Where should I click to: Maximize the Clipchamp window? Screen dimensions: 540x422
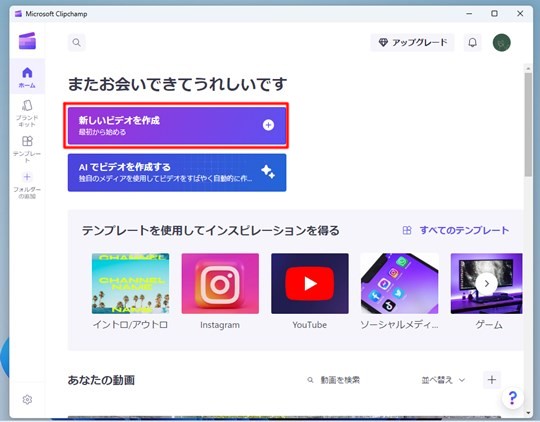(494, 13)
